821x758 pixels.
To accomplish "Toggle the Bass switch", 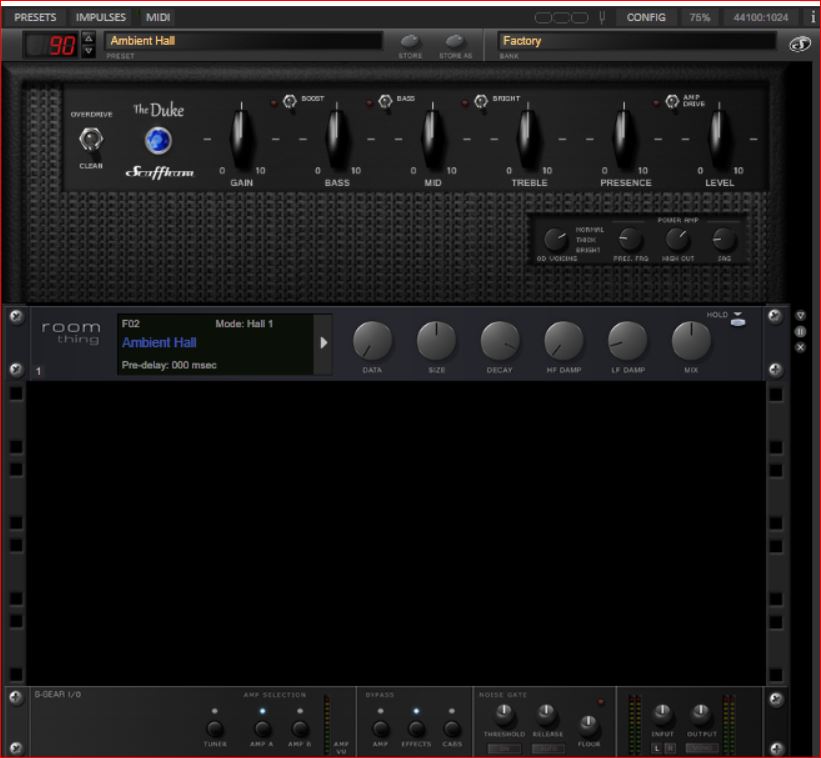I will coord(385,101).
